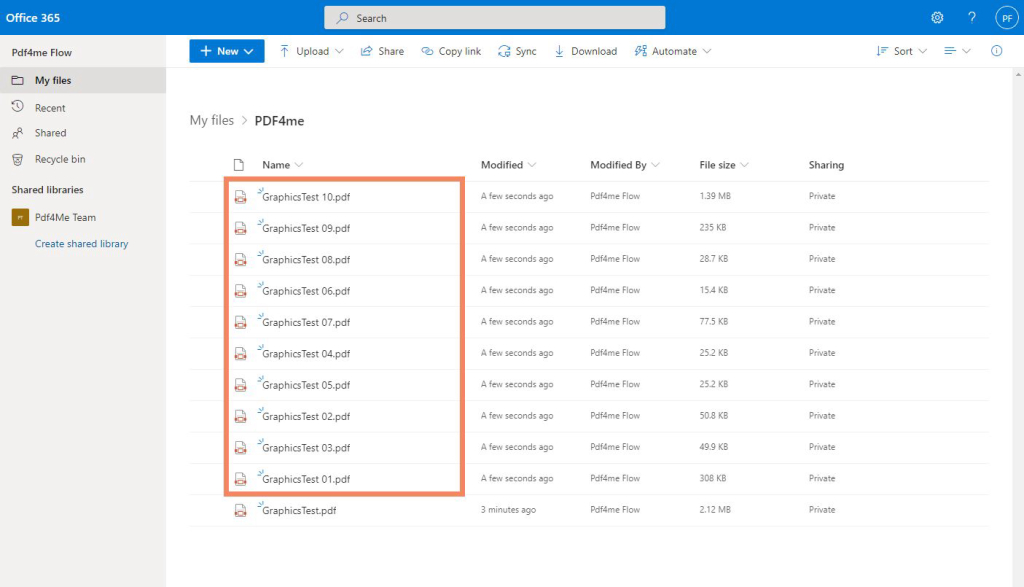This screenshot has width=1024, height=587.
Task: Click Copy link in the toolbar
Action: pos(451,51)
